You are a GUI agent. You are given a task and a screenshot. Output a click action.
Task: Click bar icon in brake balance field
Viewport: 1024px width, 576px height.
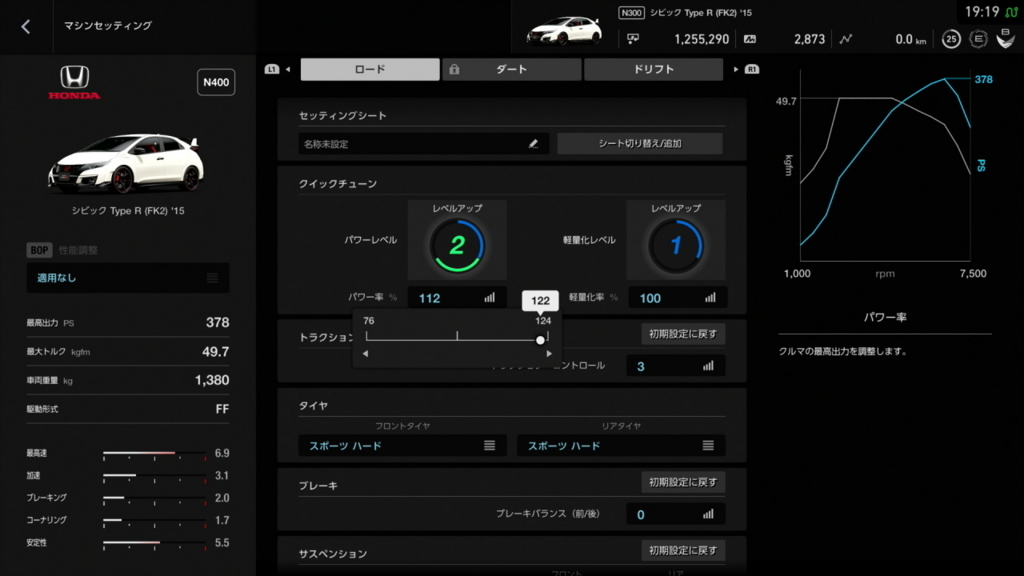(x=708, y=514)
